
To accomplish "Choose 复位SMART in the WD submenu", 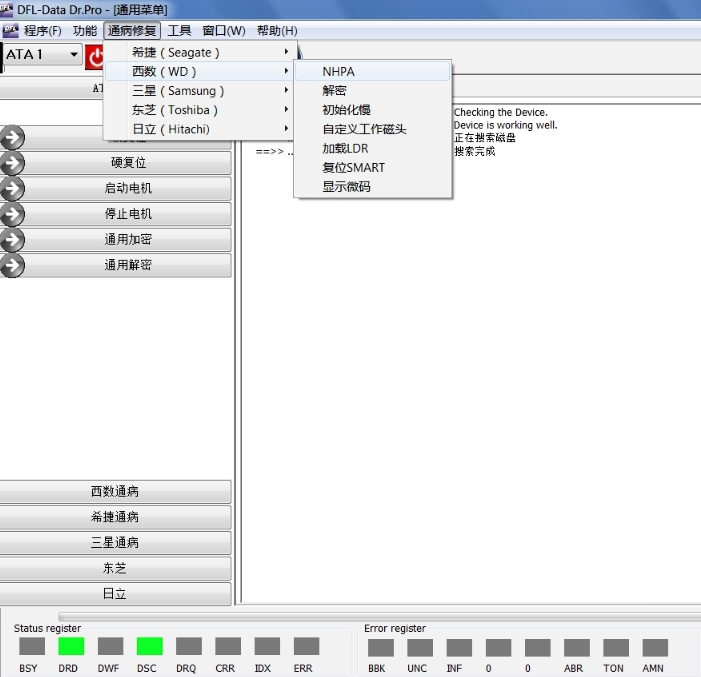I will click(353, 168).
